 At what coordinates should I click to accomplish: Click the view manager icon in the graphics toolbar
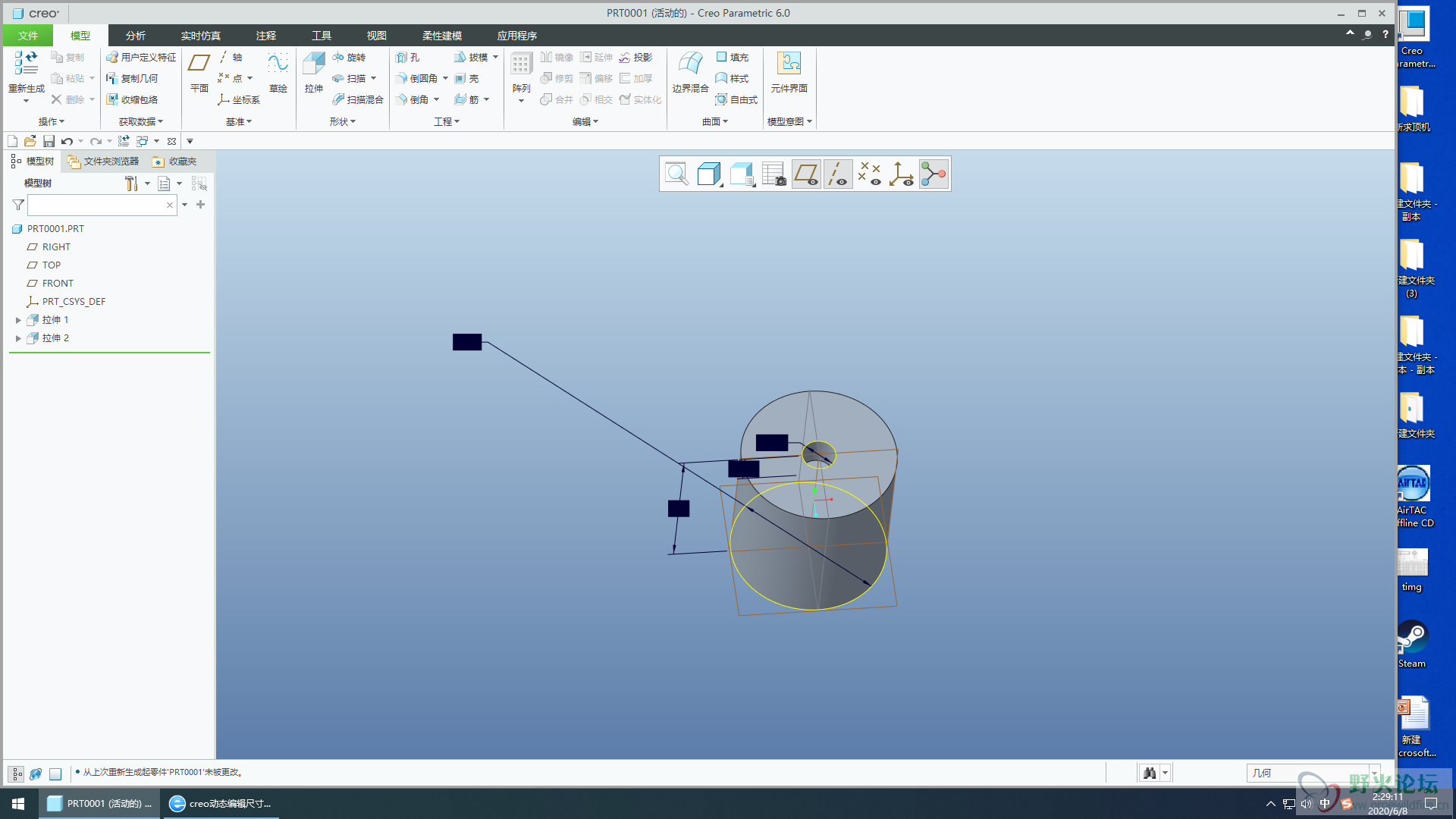(x=773, y=174)
